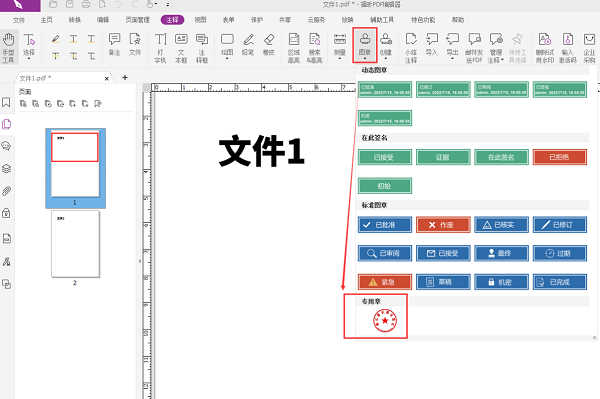Viewport: 600px width, 399px height.
Task: Choose the highlight marker tool
Action: point(55,39)
